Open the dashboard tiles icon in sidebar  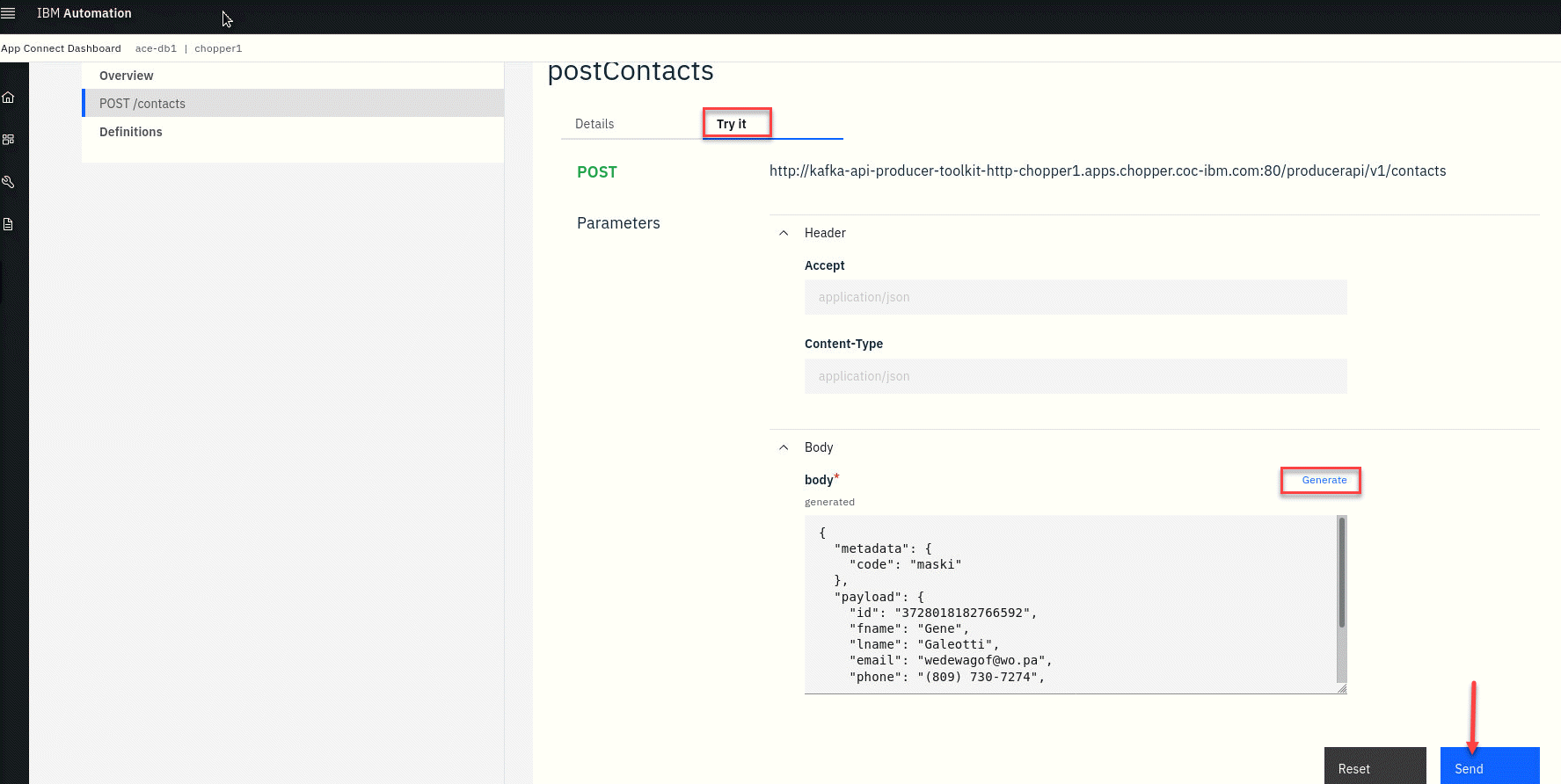[9, 140]
